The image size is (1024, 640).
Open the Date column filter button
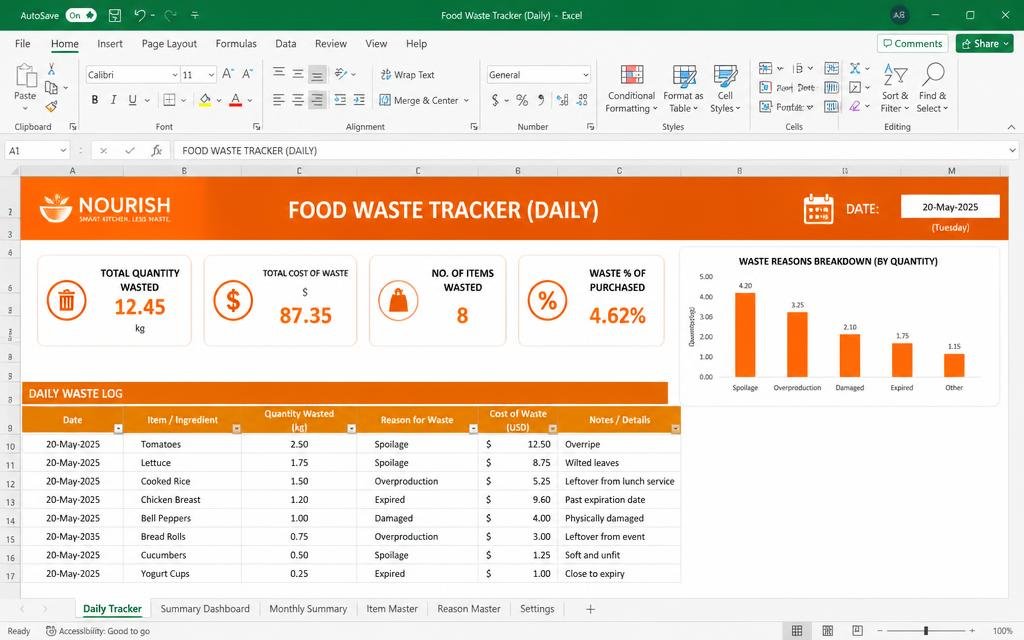(x=118, y=428)
